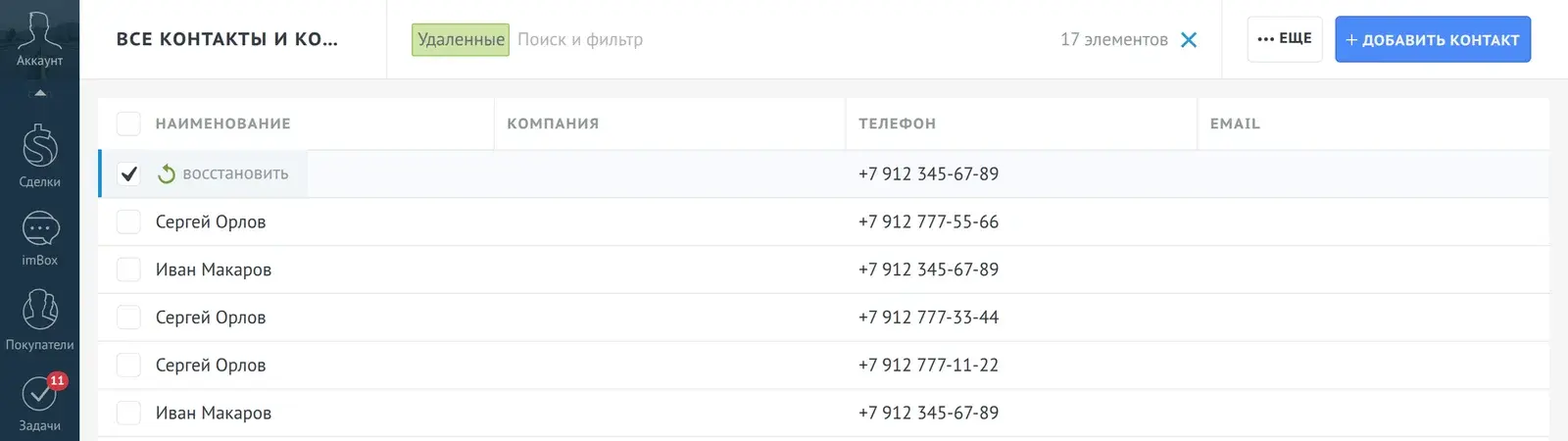
Task: Check the box for Сергей Орлов 777-55-66
Action: 128,221
